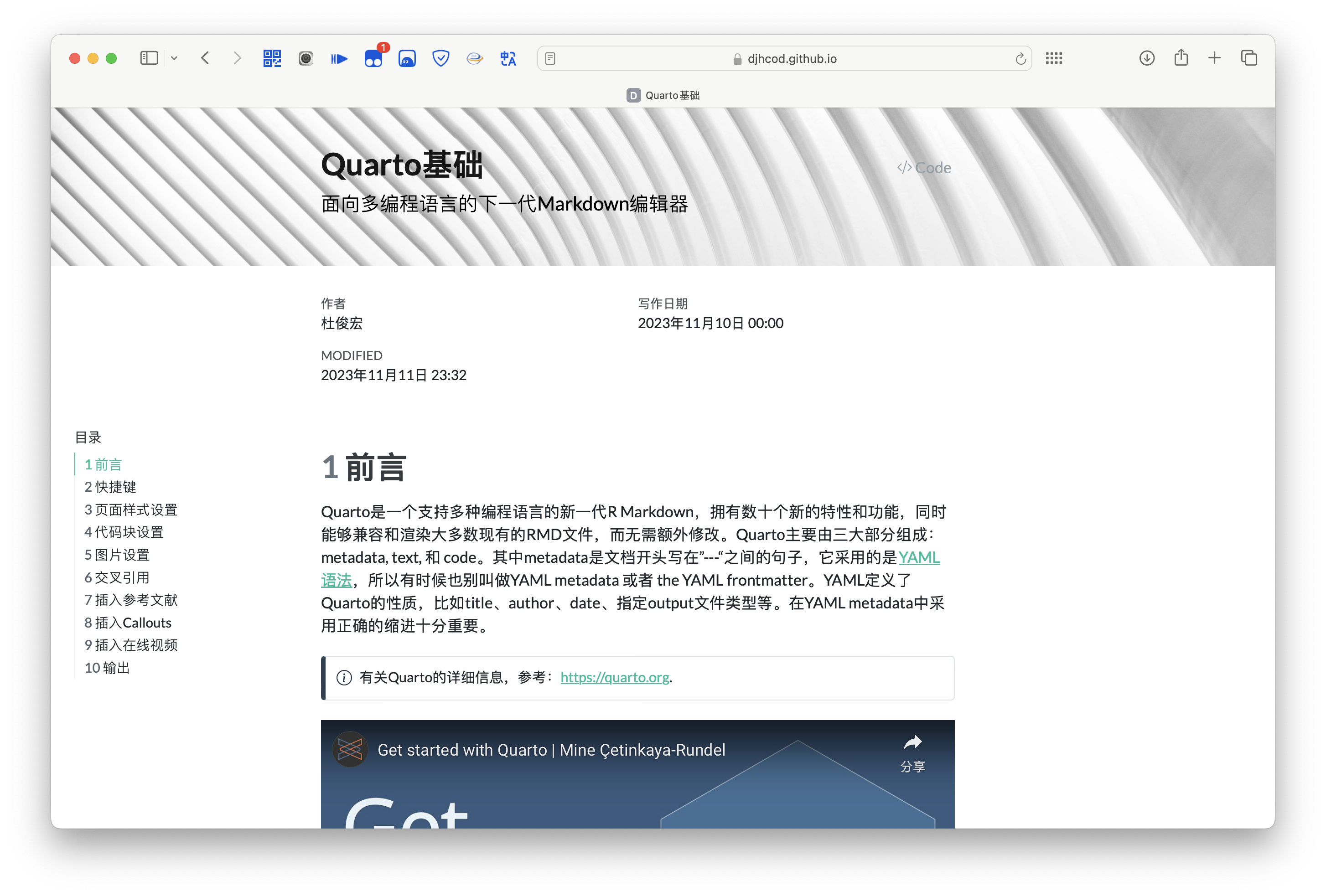Screen dimensions: 1326x896
Task: Show the tab overview grid
Action: [x=1248, y=57]
